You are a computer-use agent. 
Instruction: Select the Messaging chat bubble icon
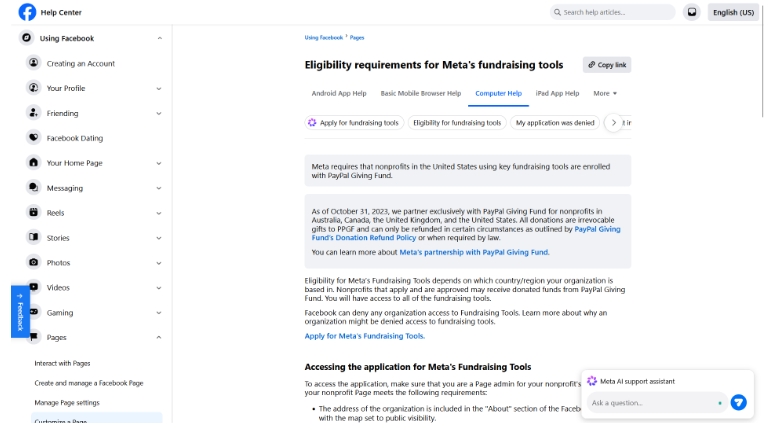click(33, 188)
